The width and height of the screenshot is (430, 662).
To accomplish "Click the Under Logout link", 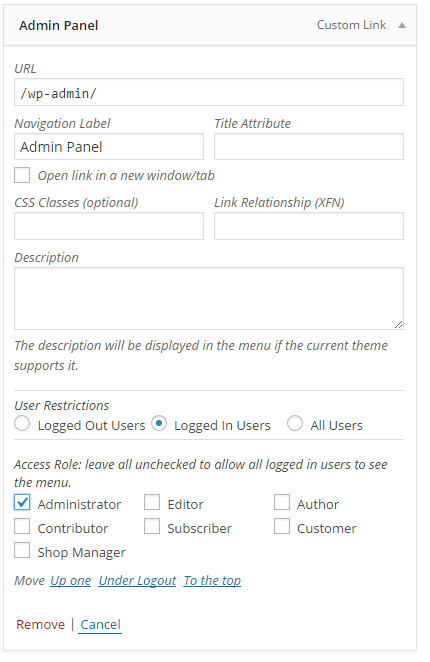I will coord(137,581).
